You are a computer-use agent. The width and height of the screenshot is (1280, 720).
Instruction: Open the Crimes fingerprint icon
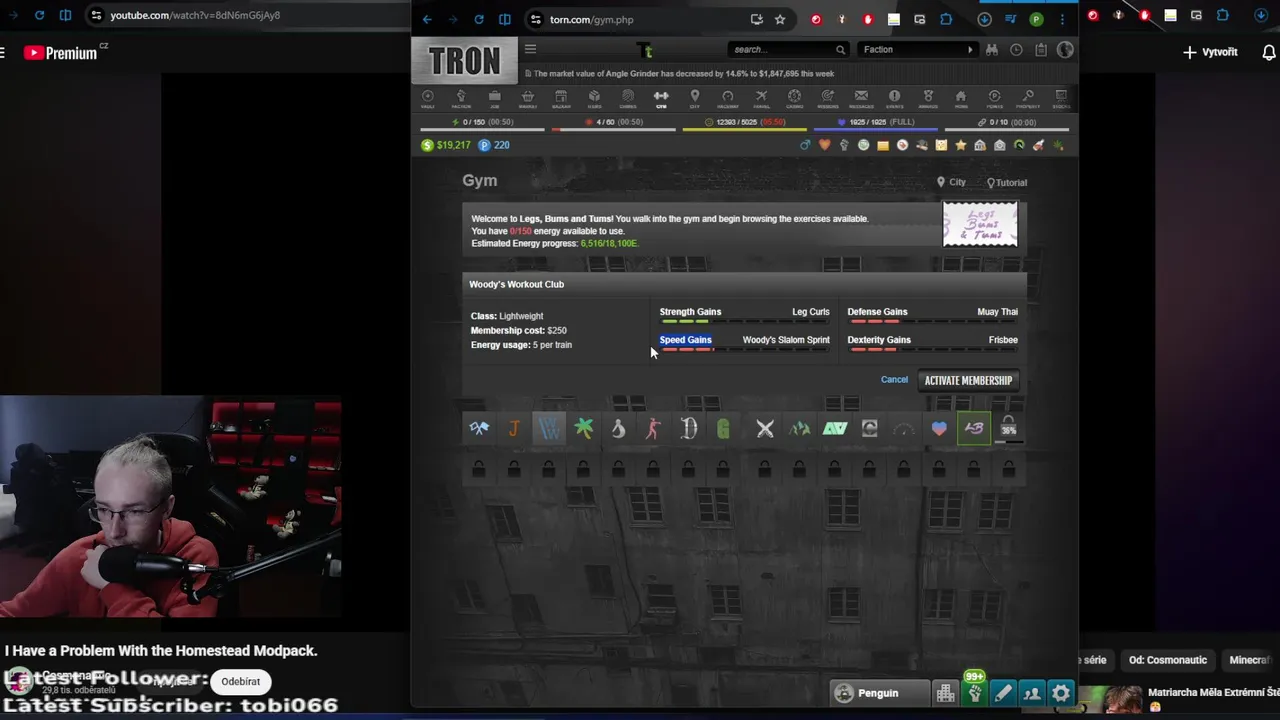click(628, 98)
